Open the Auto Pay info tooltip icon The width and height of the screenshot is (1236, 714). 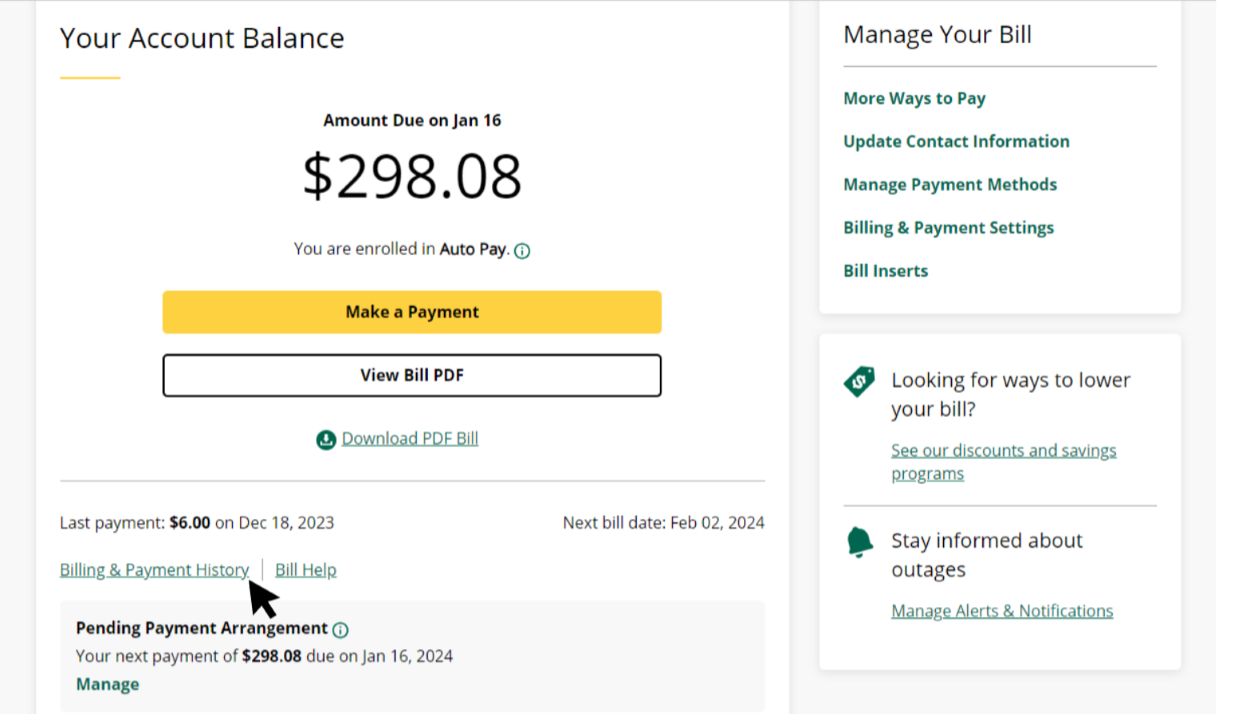click(522, 250)
